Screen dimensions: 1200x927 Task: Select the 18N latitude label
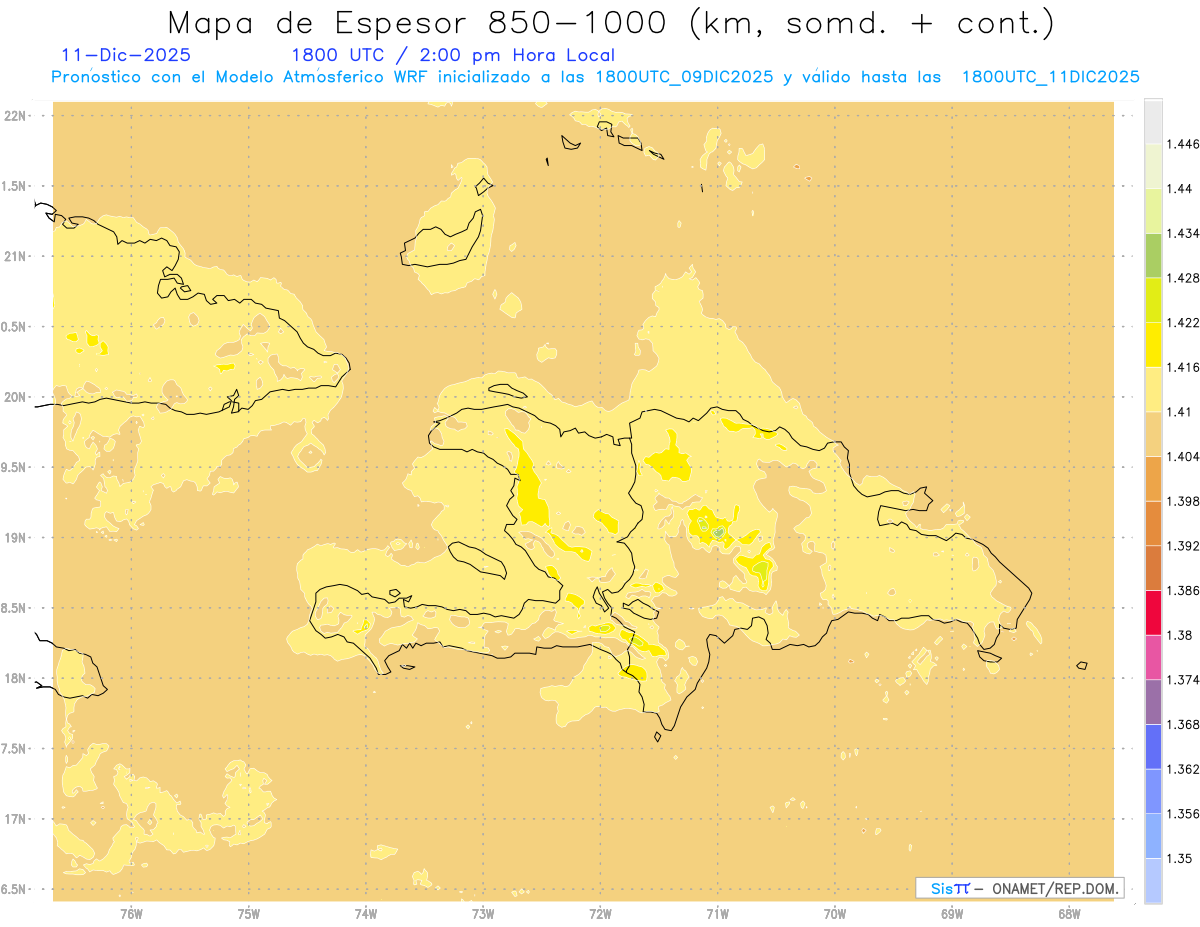point(15,679)
